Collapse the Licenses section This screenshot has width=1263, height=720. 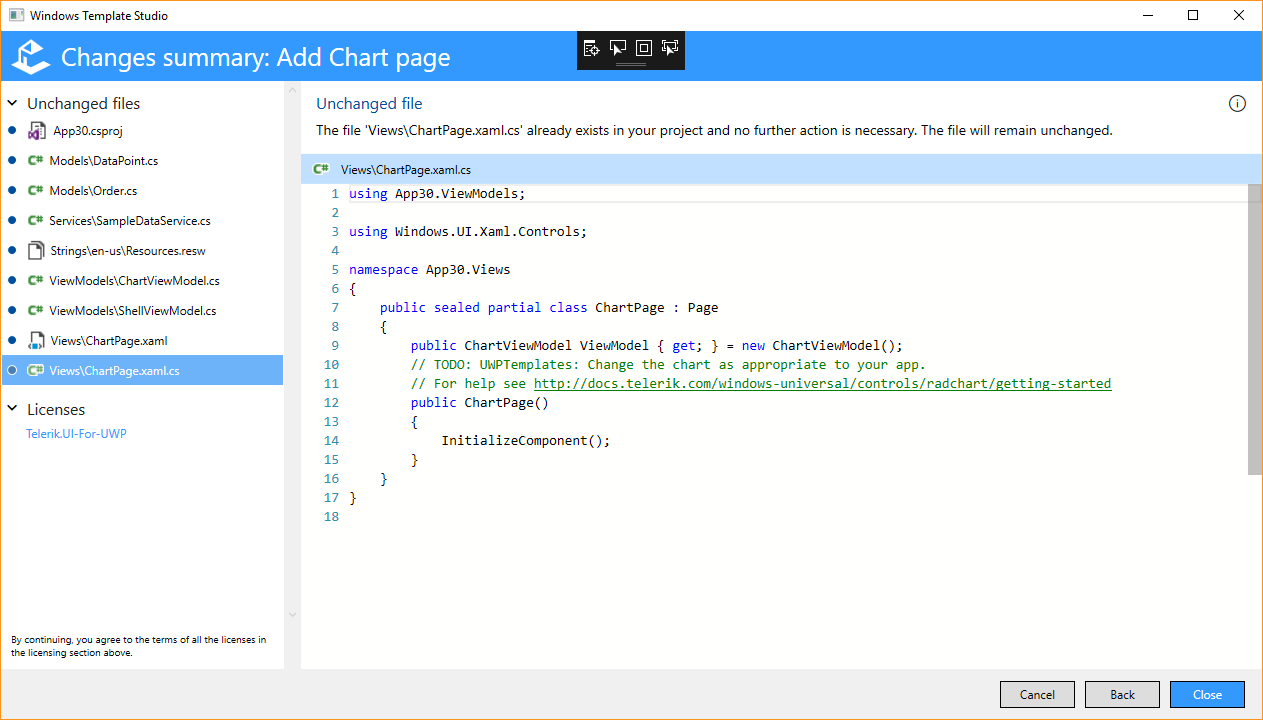tap(14, 409)
